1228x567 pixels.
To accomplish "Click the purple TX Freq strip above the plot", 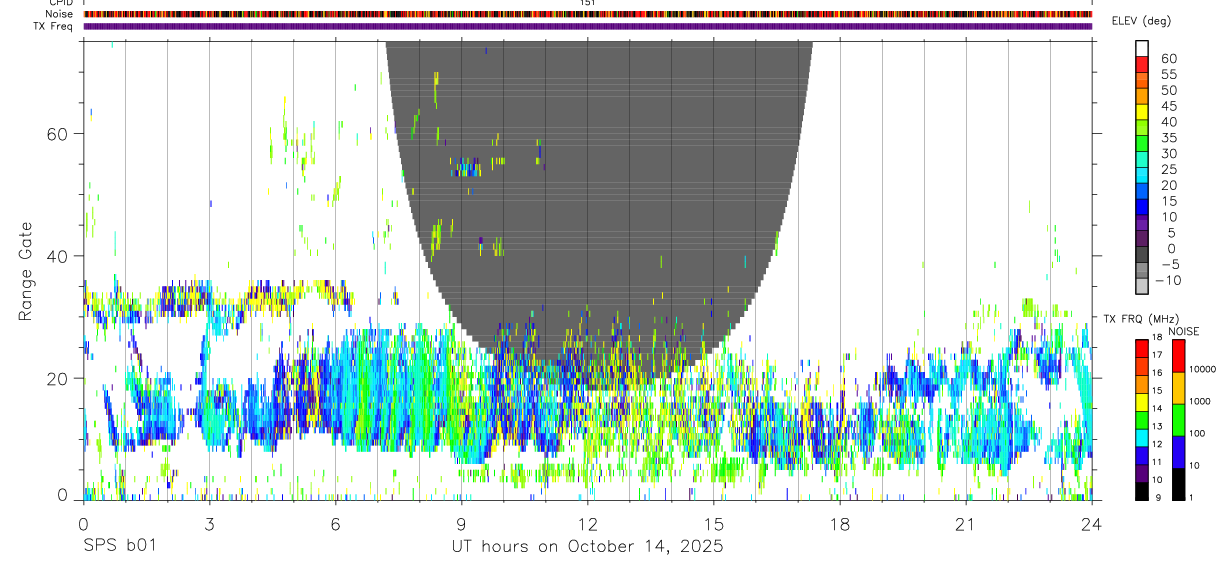I will click(x=588, y=26).
